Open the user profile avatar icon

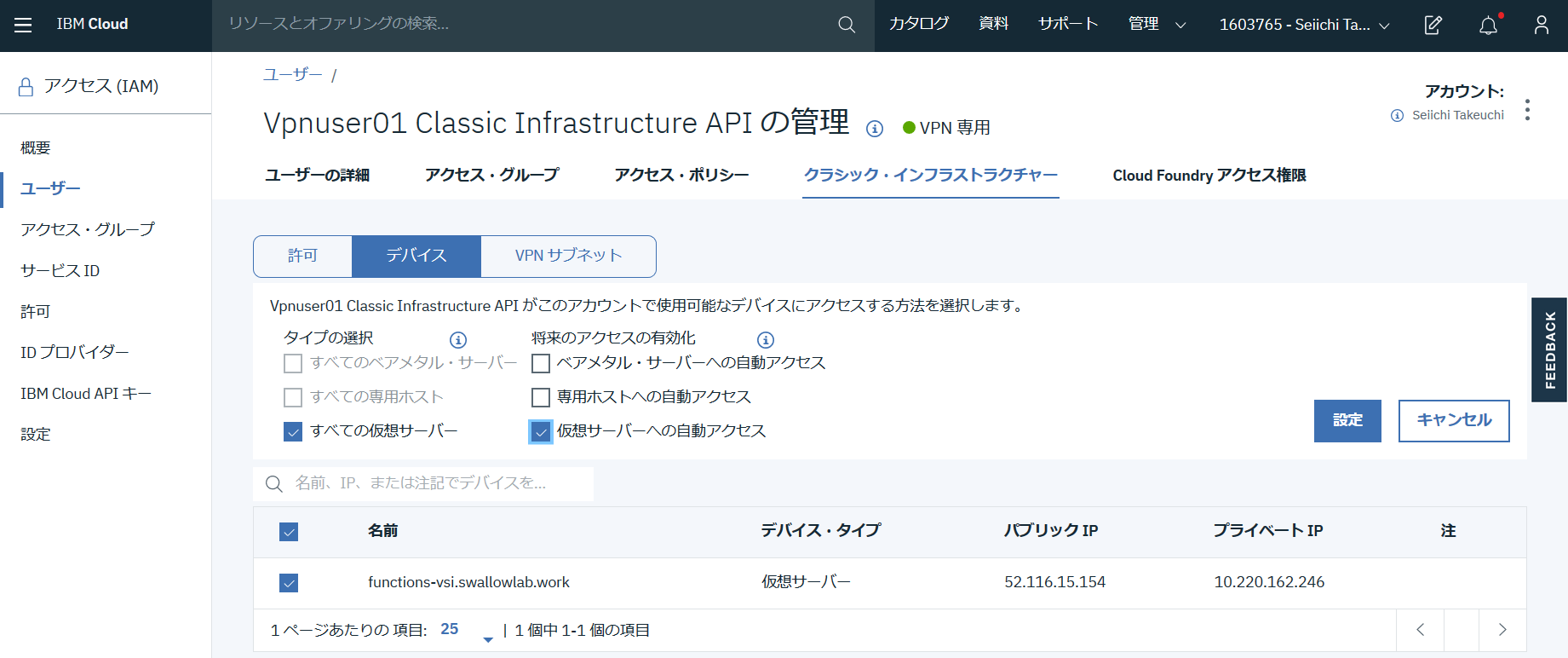click(1542, 25)
